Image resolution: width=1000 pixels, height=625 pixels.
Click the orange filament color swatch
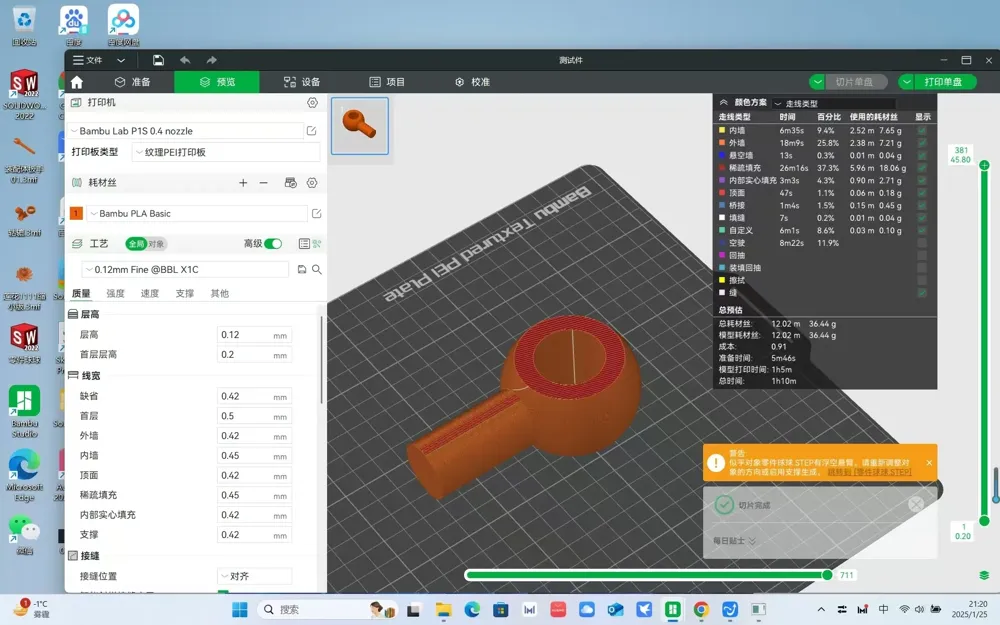[x=77, y=214]
